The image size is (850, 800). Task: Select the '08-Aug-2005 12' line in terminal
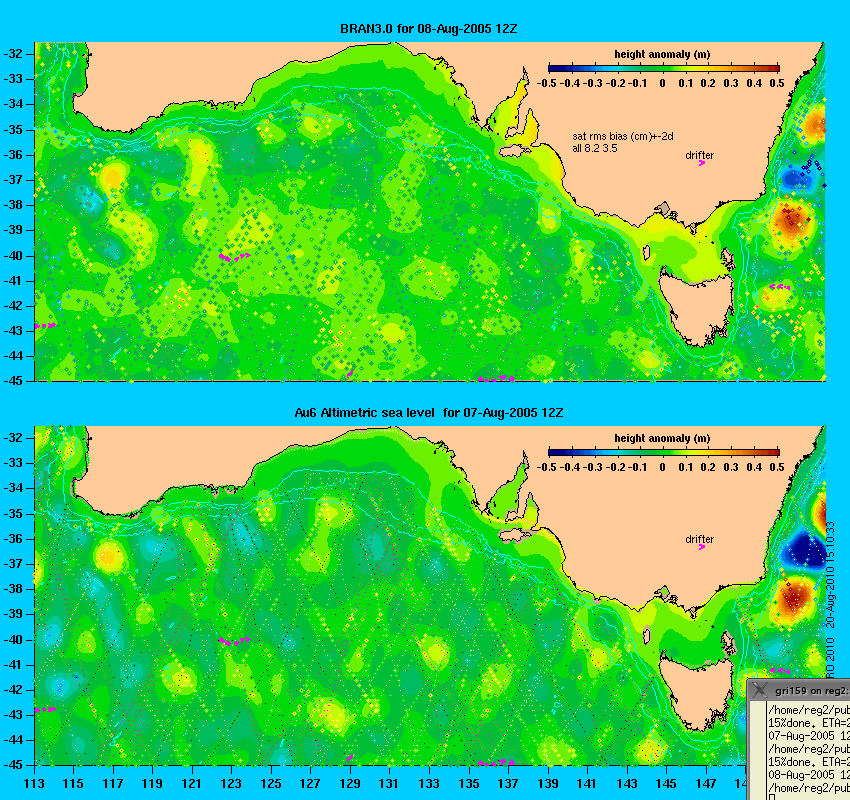pyautogui.click(x=809, y=775)
